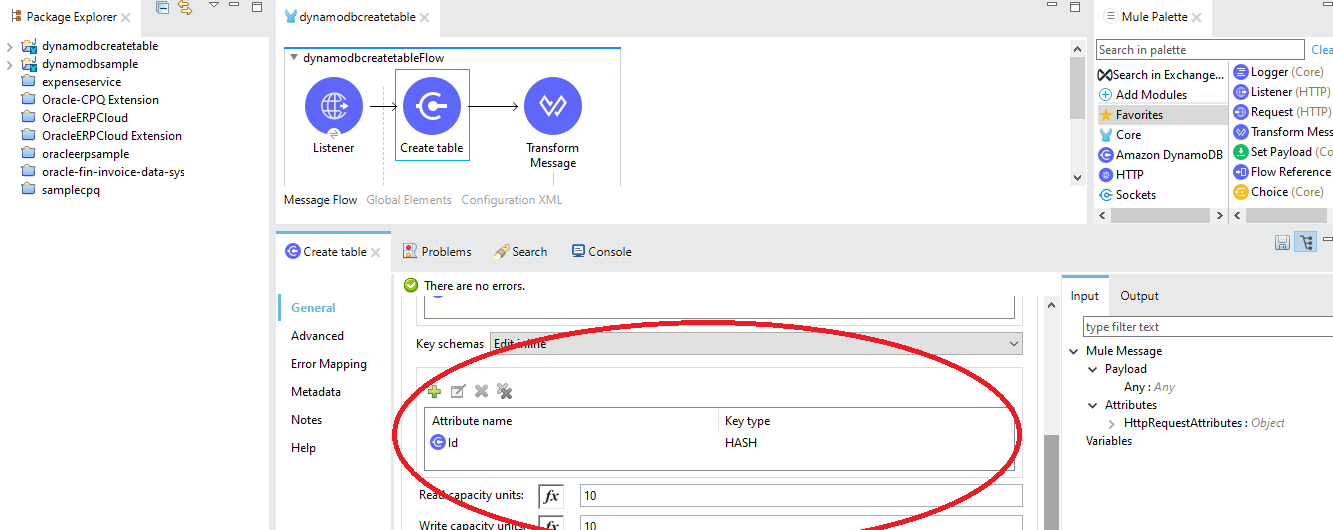1333x530 pixels.
Task: Add a new key schema entry
Action: click(434, 391)
